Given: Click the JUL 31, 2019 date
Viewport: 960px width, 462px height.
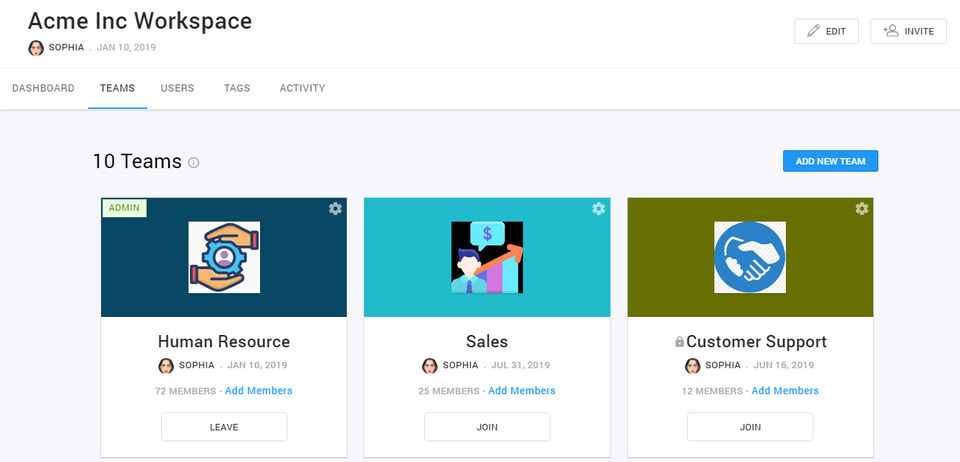Looking at the screenshot, I should pos(520,365).
